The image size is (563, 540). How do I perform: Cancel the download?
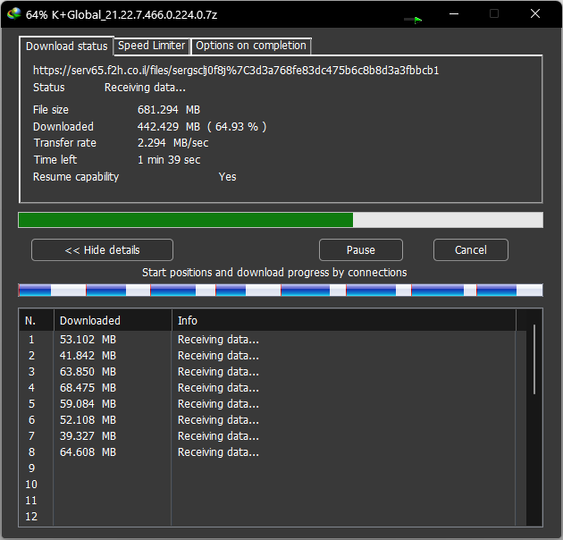click(x=471, y=250)
